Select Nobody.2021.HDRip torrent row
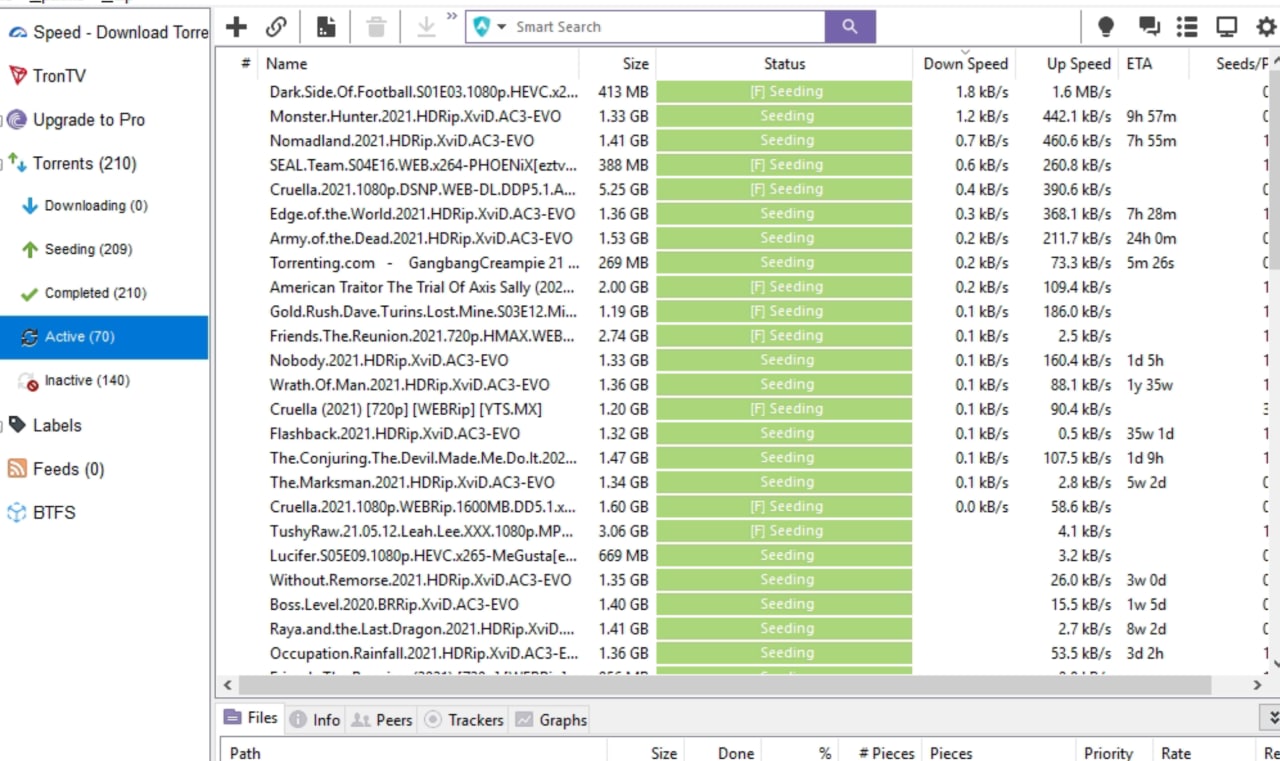 [x=743, y=360]
